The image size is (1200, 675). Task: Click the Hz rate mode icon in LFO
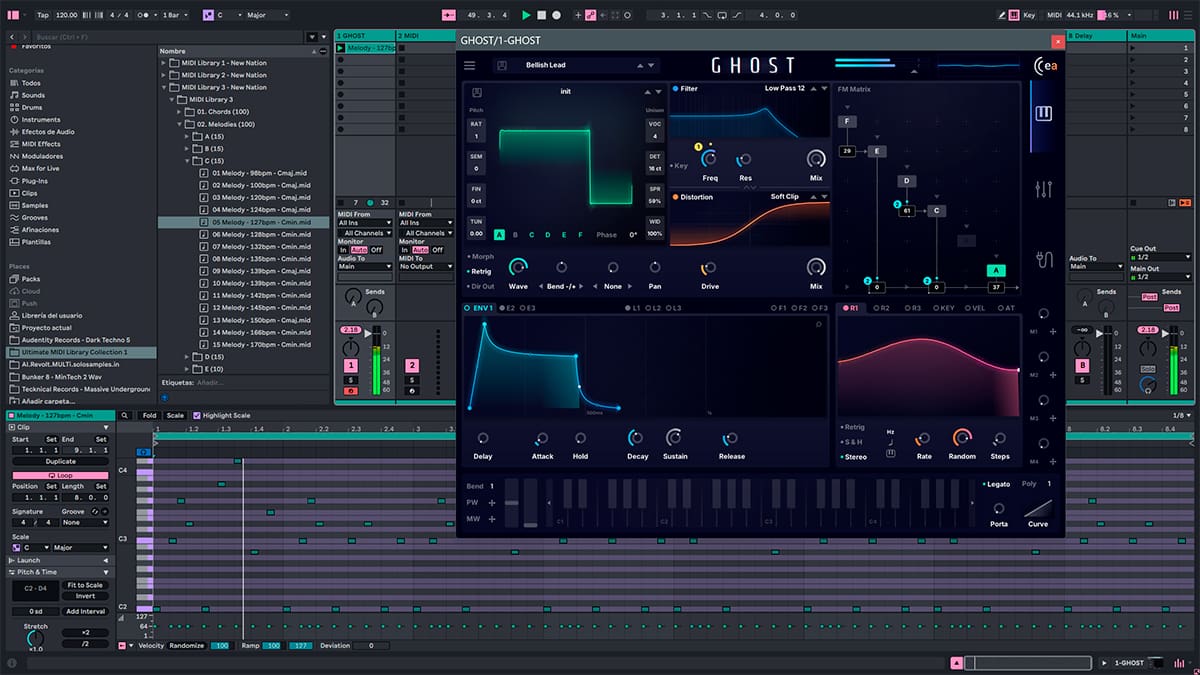click(890, 432)
